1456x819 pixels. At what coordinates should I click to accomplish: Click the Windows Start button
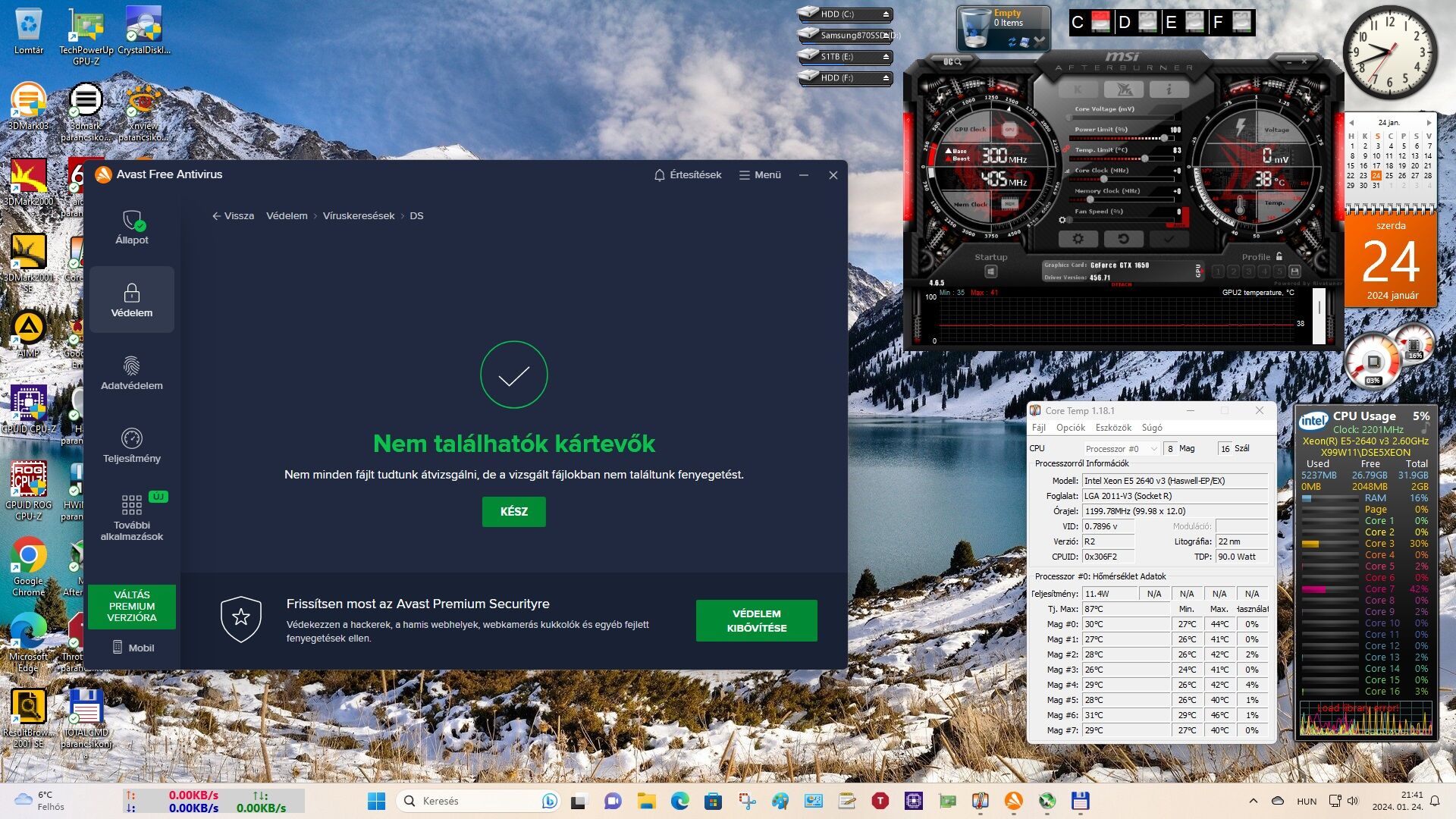click(x=376, y=801)
